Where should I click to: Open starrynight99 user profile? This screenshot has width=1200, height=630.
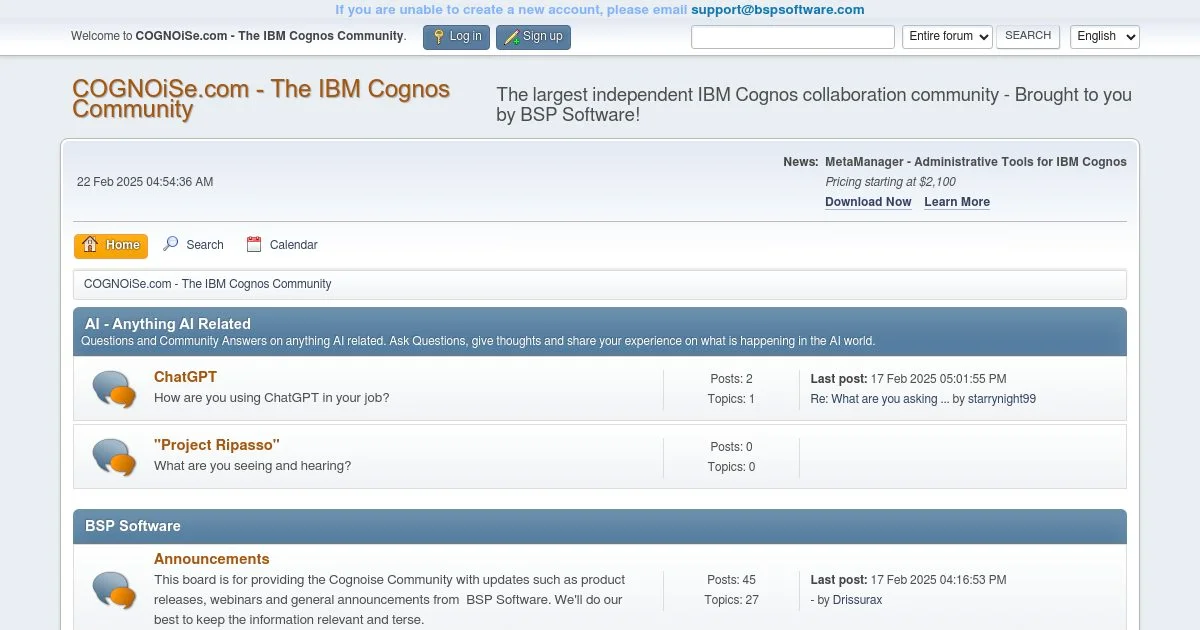coord(1002,399)
